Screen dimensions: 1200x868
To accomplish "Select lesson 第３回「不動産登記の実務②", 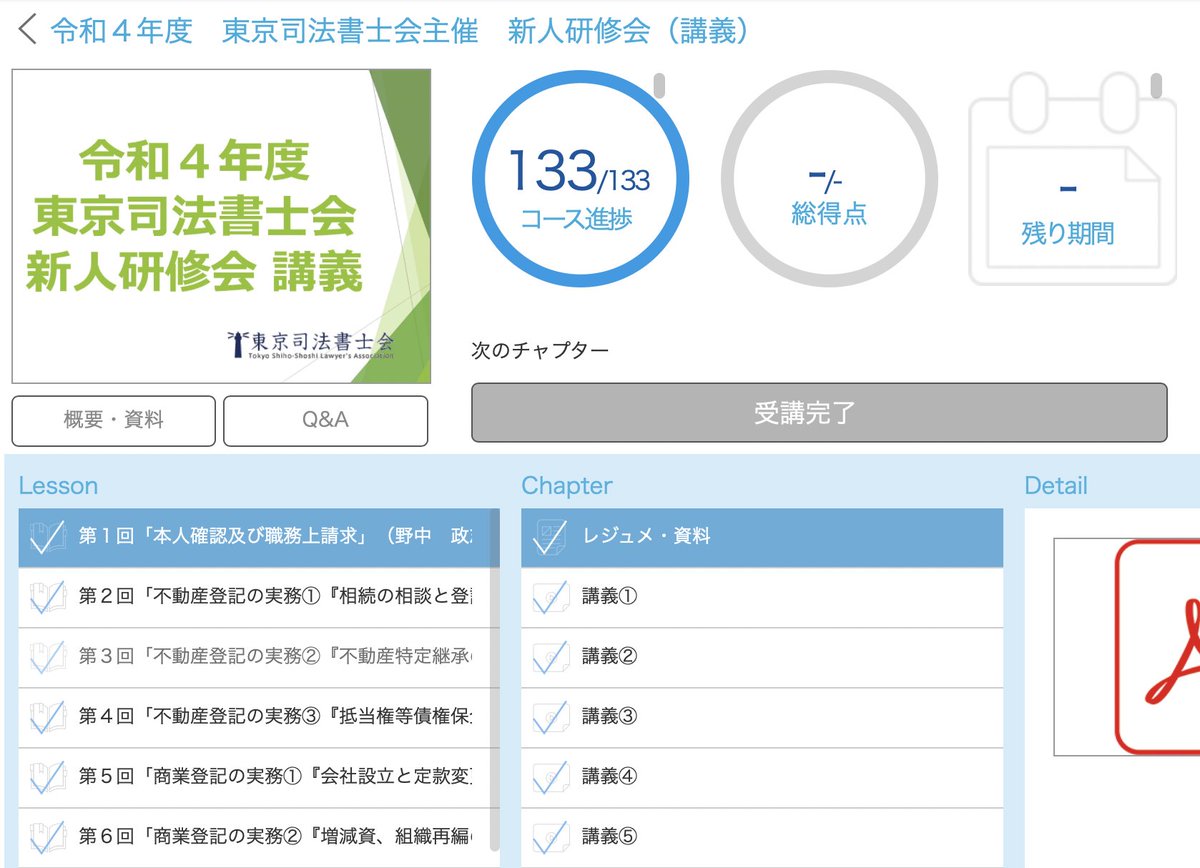I will click(255, 657).
